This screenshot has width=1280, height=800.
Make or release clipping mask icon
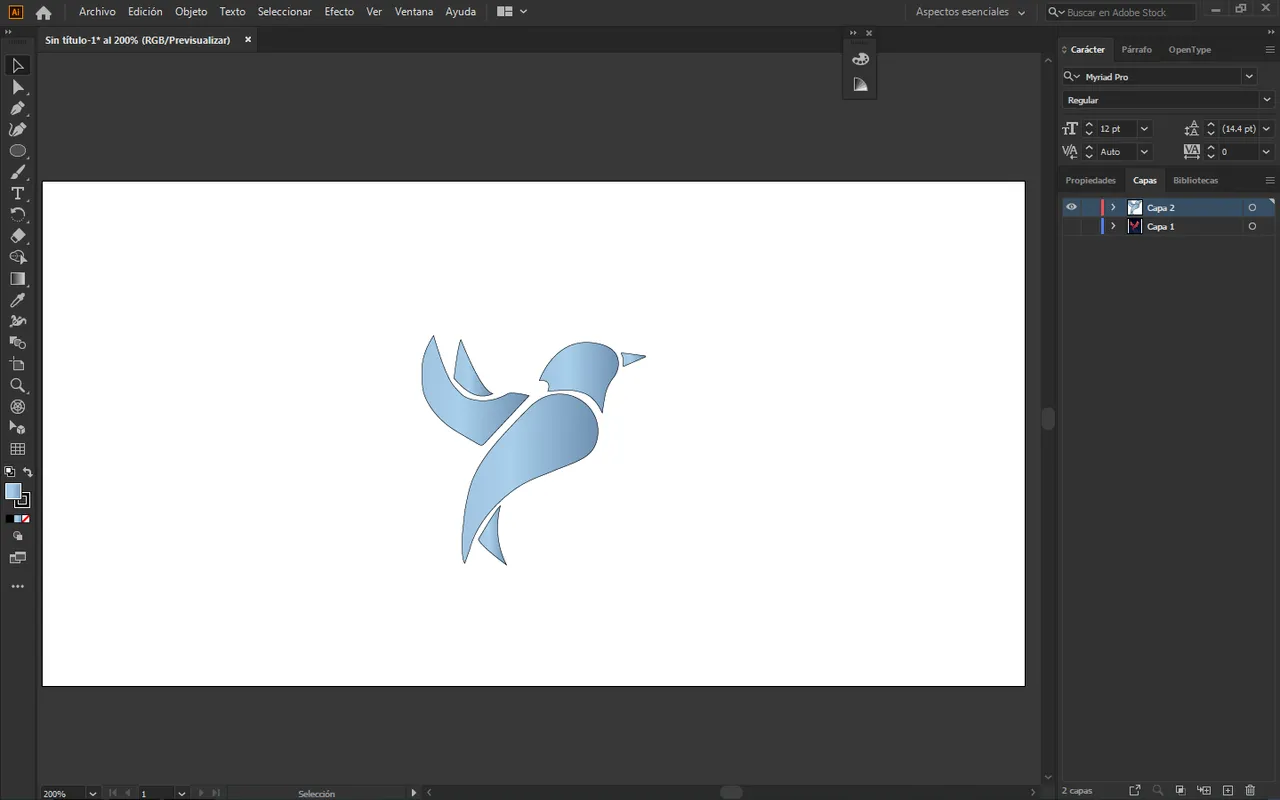1180,791
